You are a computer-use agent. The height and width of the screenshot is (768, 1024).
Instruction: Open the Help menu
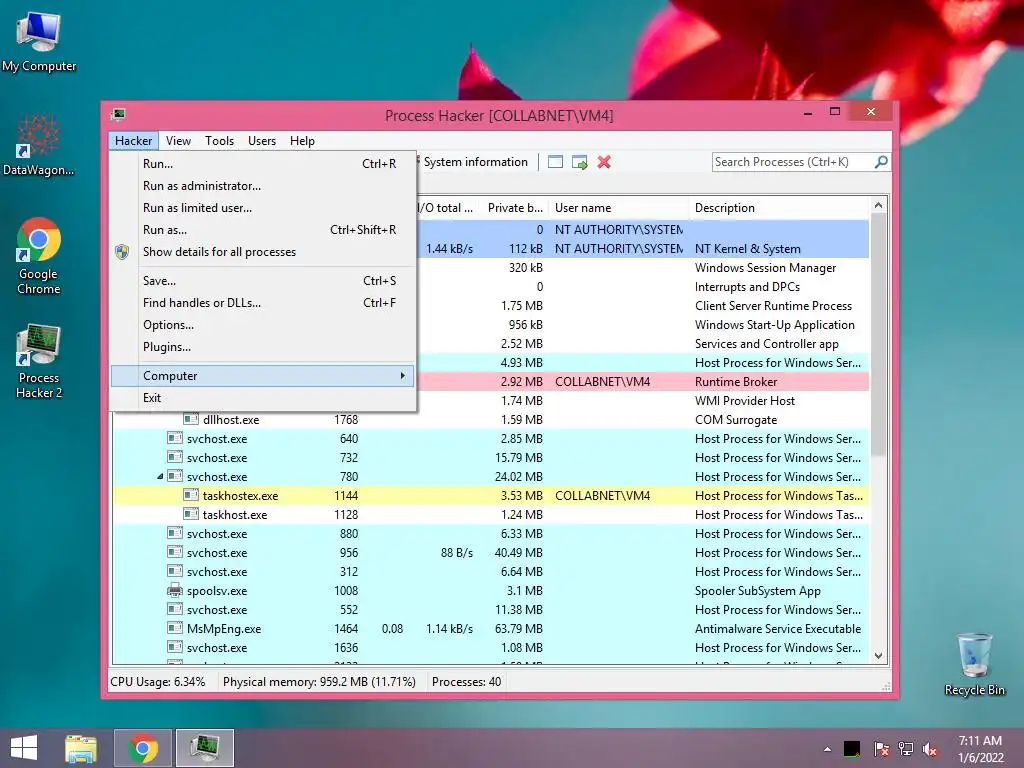[302, 140]
